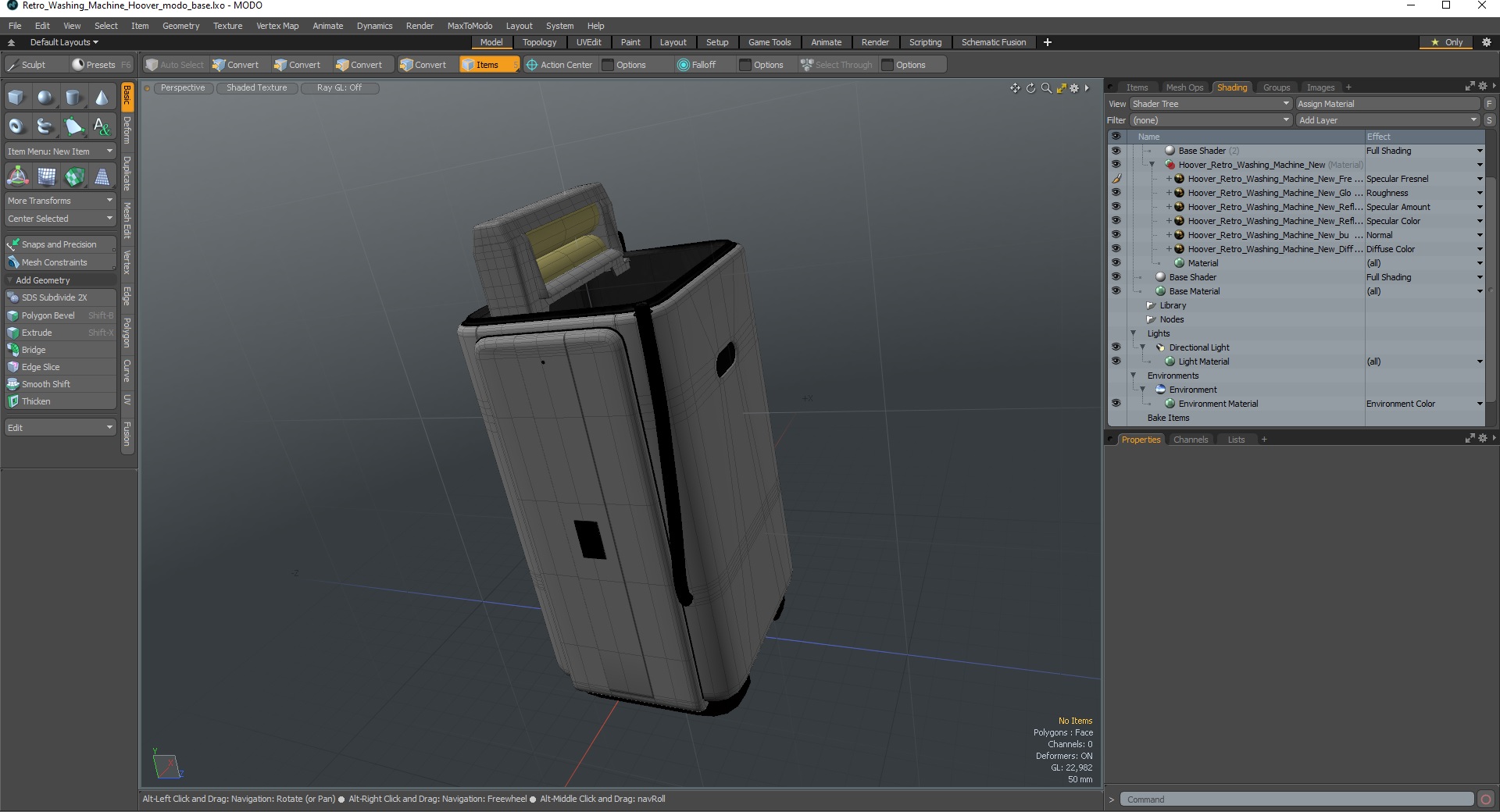The height and width of the screenshot is (812, 1500).
Task: Click the Polygon Bevel tool
Action: click(x=60, y=315)
